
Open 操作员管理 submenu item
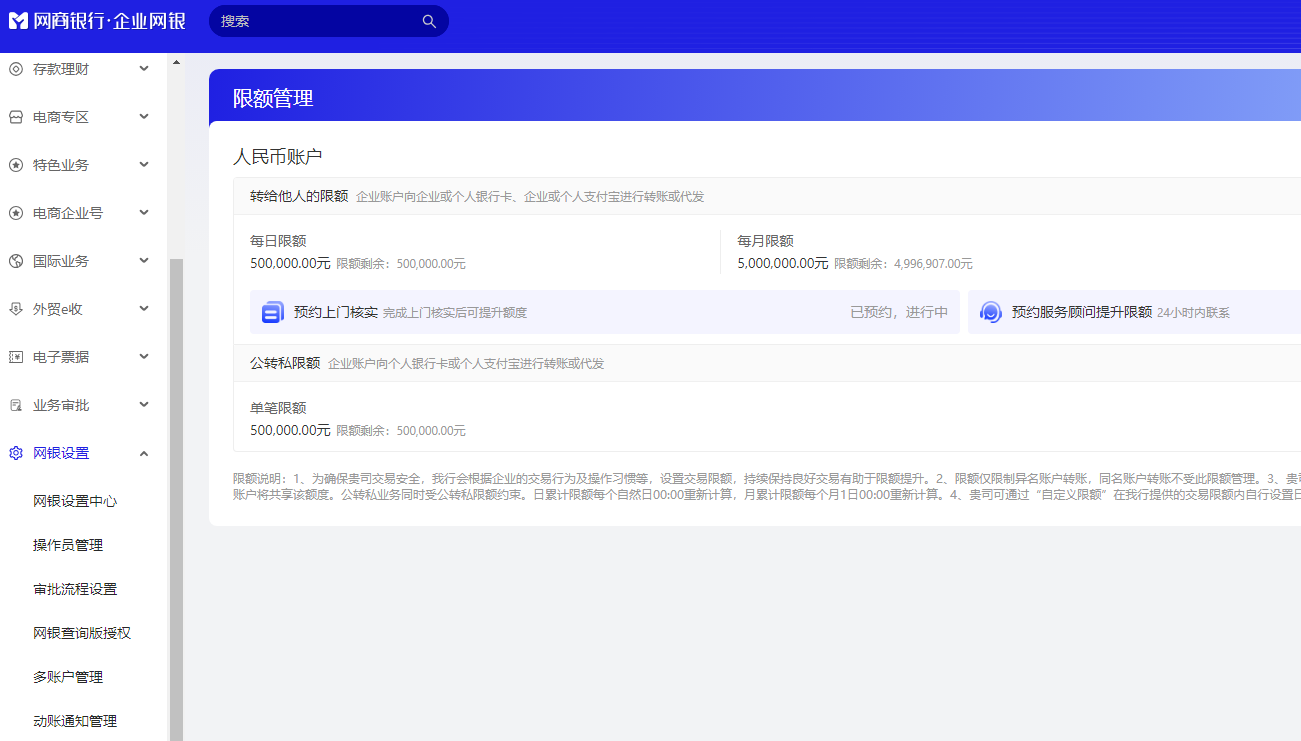pos(68,545)
